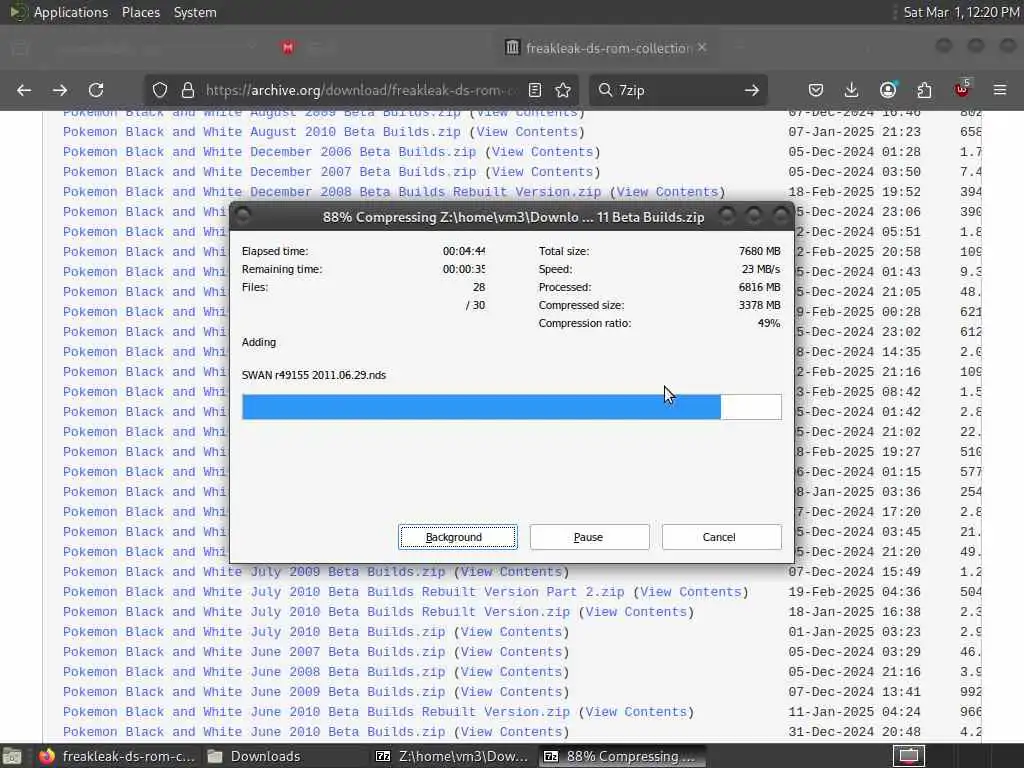The height and width of the screenshot is (768, 1024).
Task: View Contents of July 2010 Rebuilt Part 2
Action: [x=691, y=592]
